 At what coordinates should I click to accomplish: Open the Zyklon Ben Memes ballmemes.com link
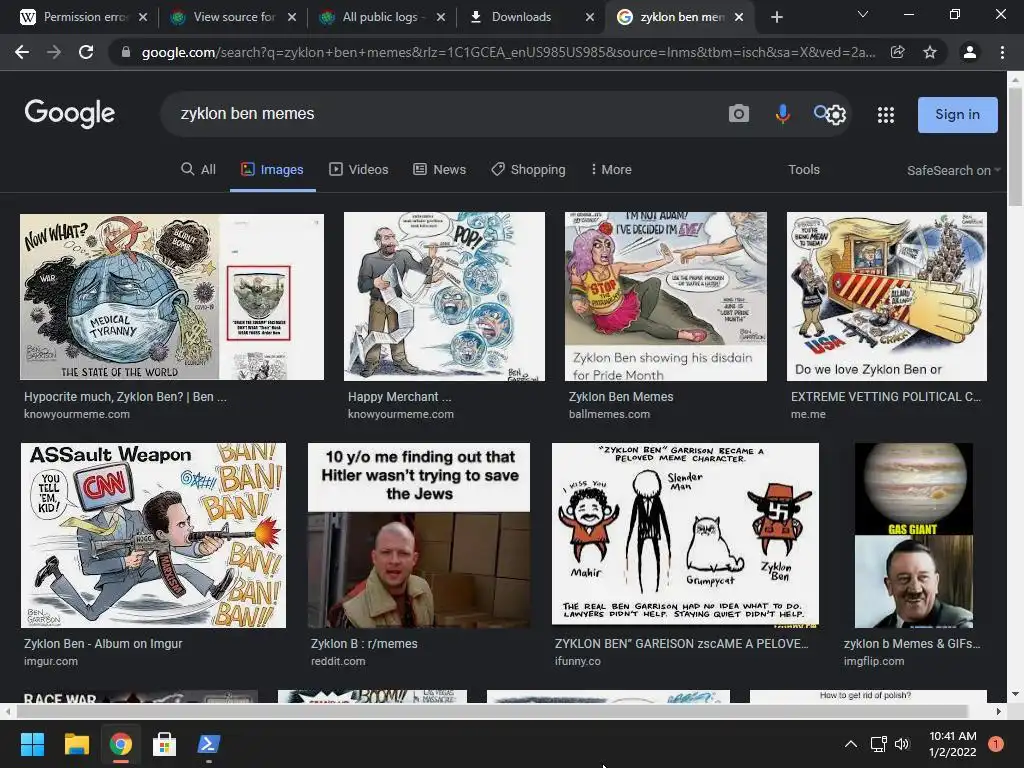[x=620, y=396]
